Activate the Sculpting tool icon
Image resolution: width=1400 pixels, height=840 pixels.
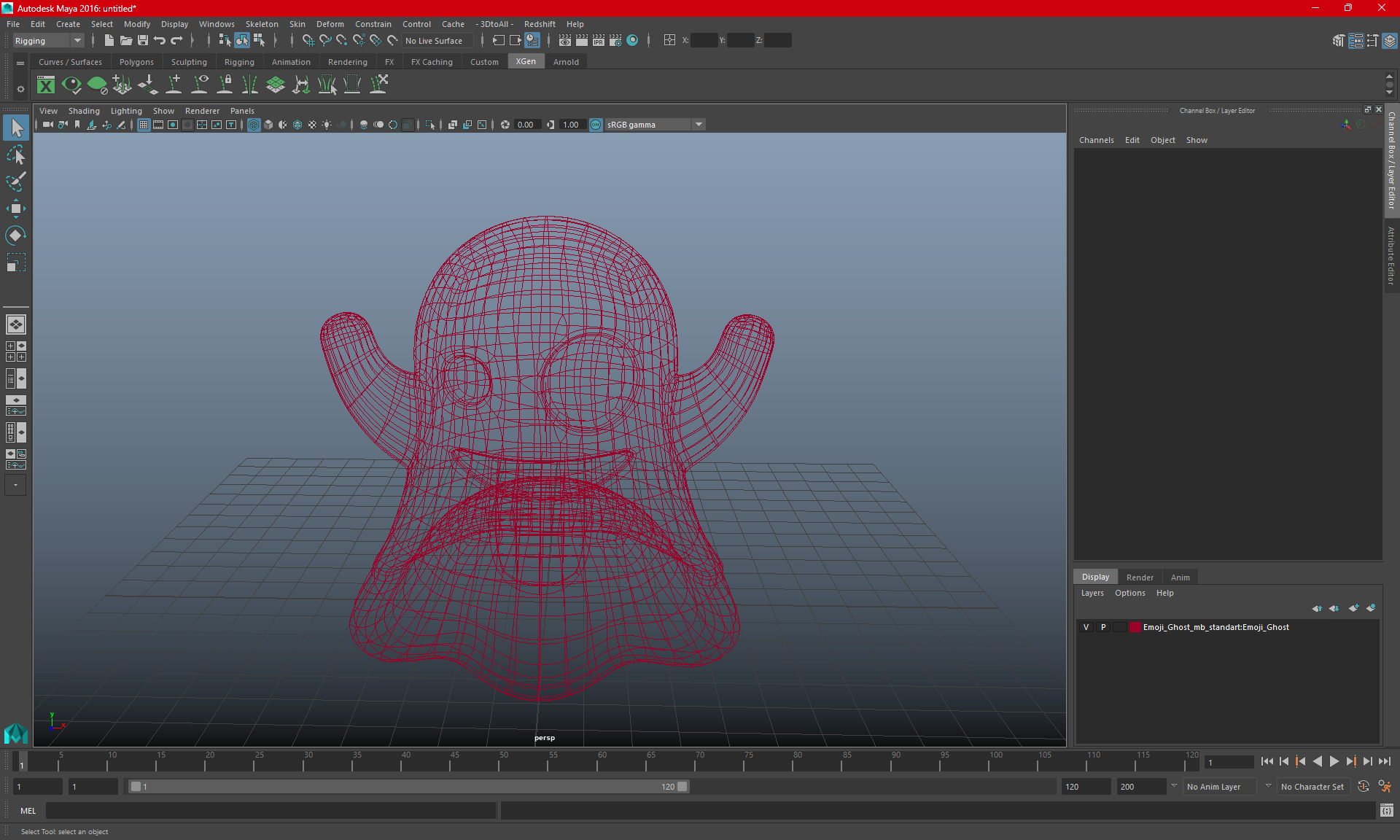[188, 62]
